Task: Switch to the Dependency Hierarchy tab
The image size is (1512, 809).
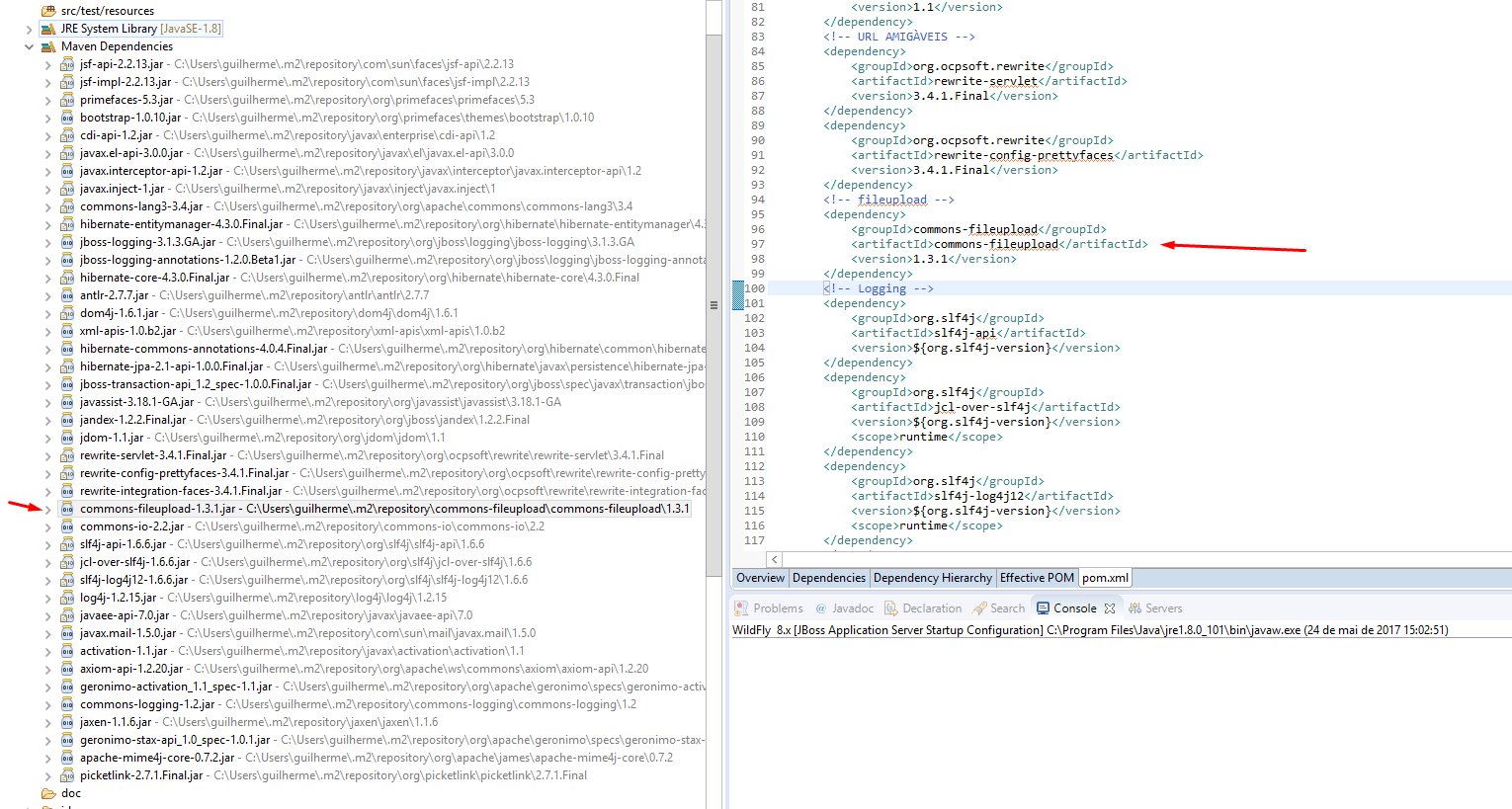Action: pyautogui.click(x=933, y=578)
